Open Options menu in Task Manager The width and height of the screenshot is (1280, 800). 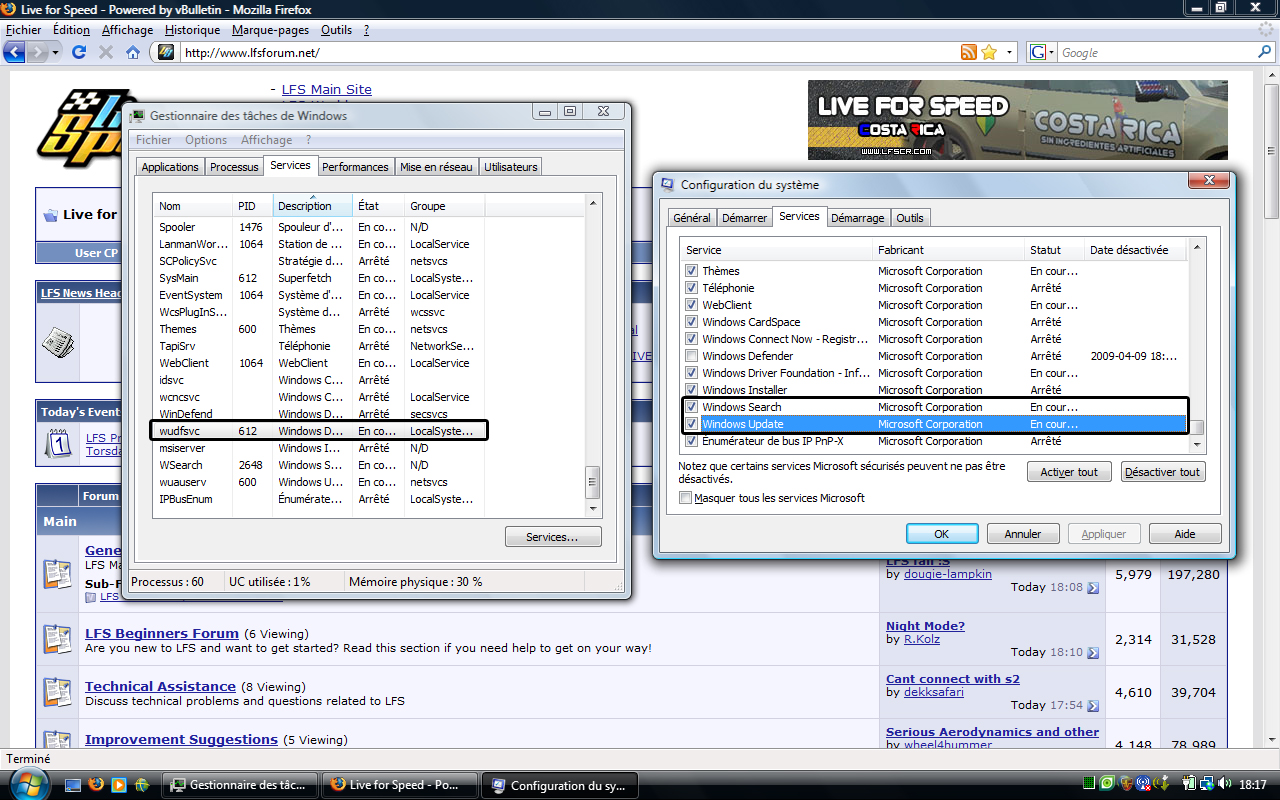coord(206,140)
